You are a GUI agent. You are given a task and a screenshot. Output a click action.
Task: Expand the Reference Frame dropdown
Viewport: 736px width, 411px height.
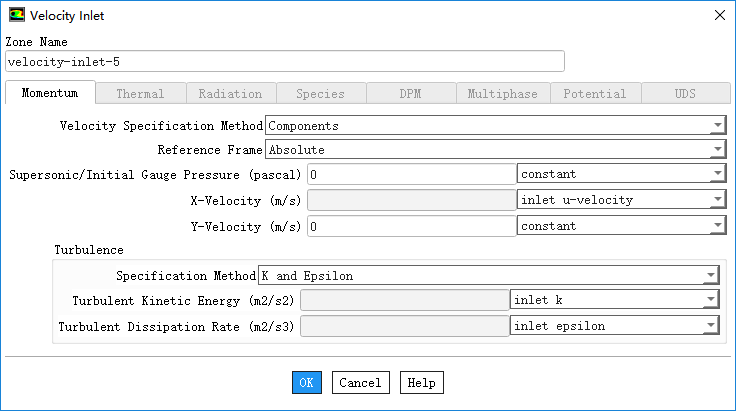point(495,150)
